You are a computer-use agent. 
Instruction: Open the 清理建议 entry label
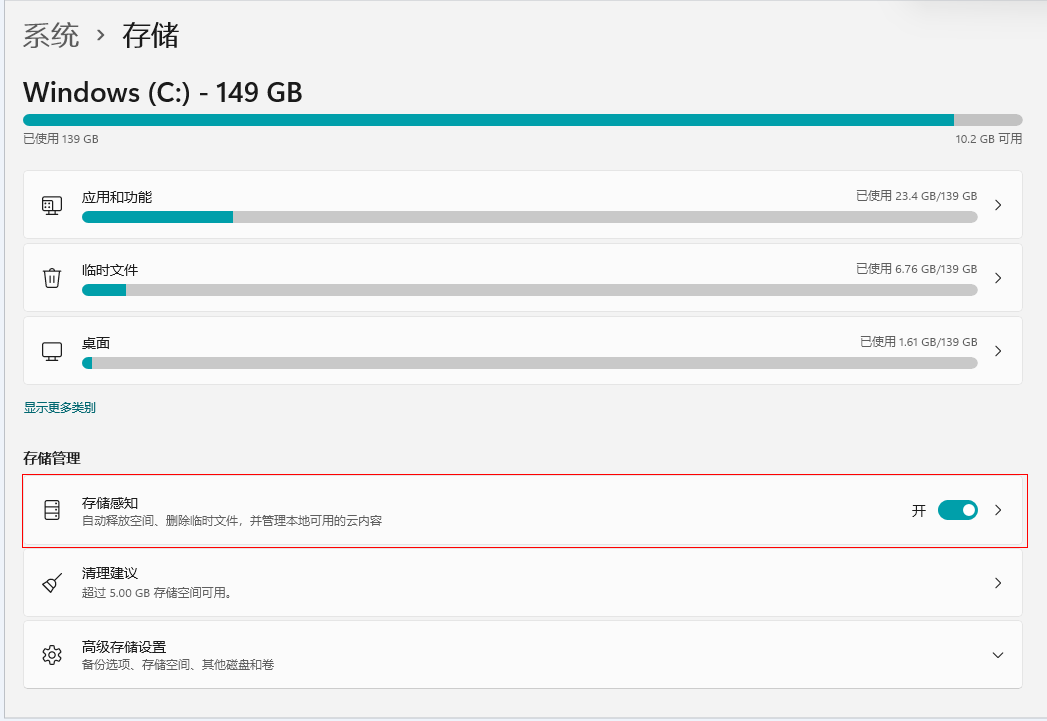110,574
